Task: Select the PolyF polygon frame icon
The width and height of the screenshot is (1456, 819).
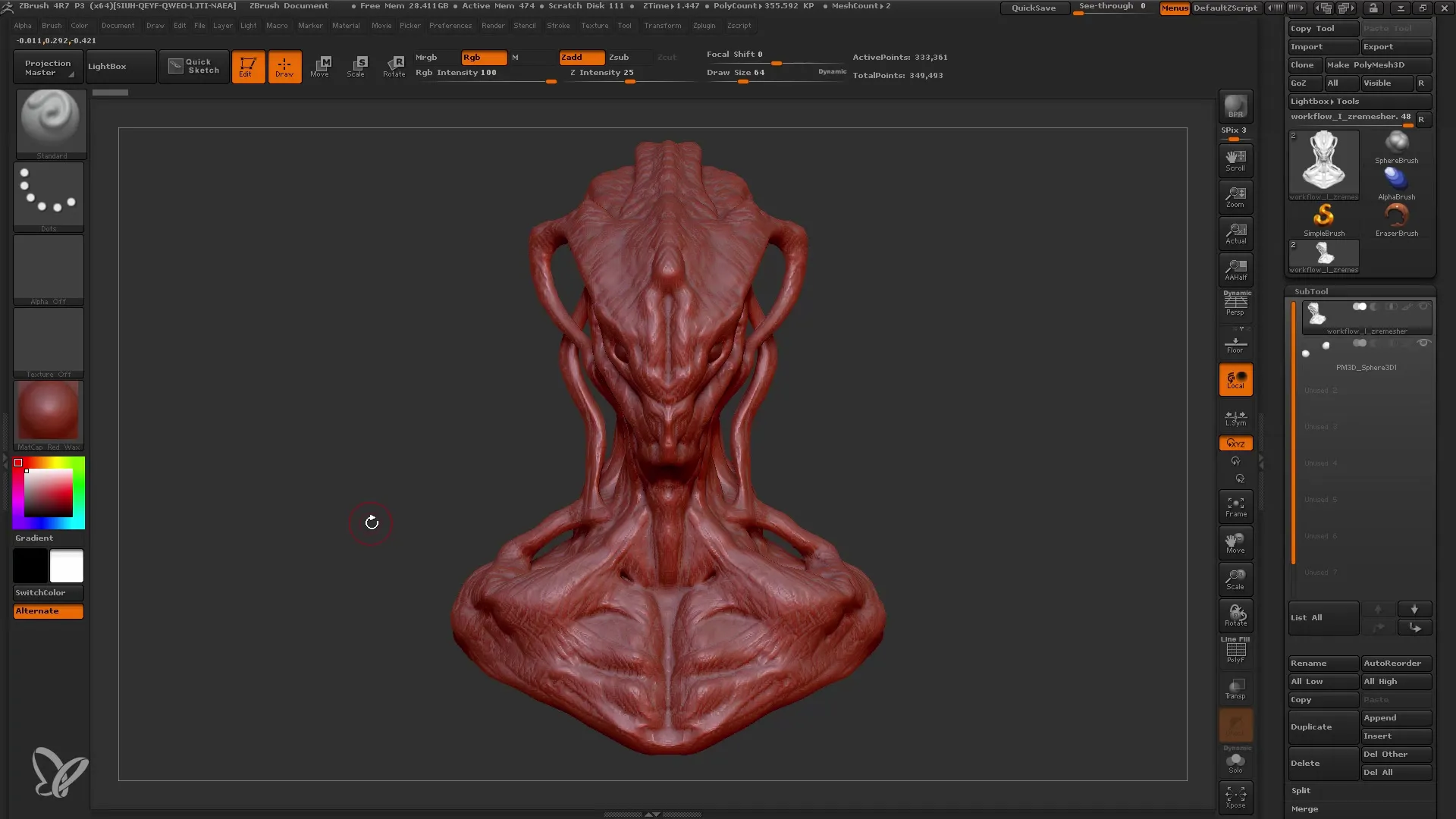Action: coord(1235,652)
